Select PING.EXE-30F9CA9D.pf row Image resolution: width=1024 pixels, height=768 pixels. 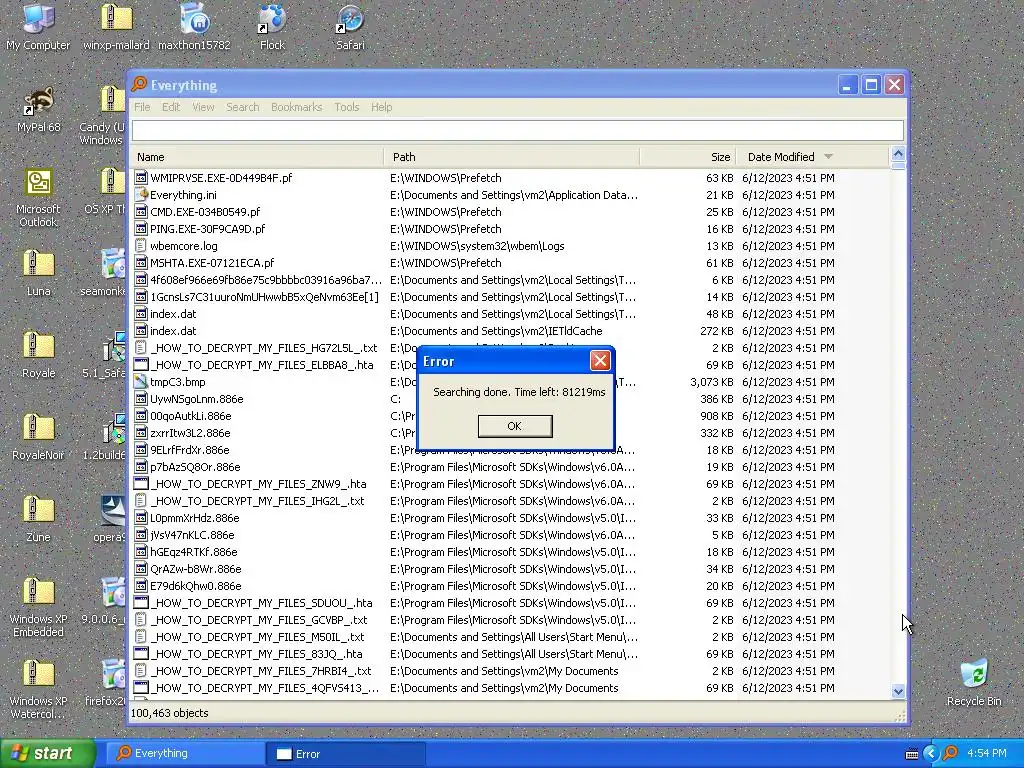tap(510, 229)
